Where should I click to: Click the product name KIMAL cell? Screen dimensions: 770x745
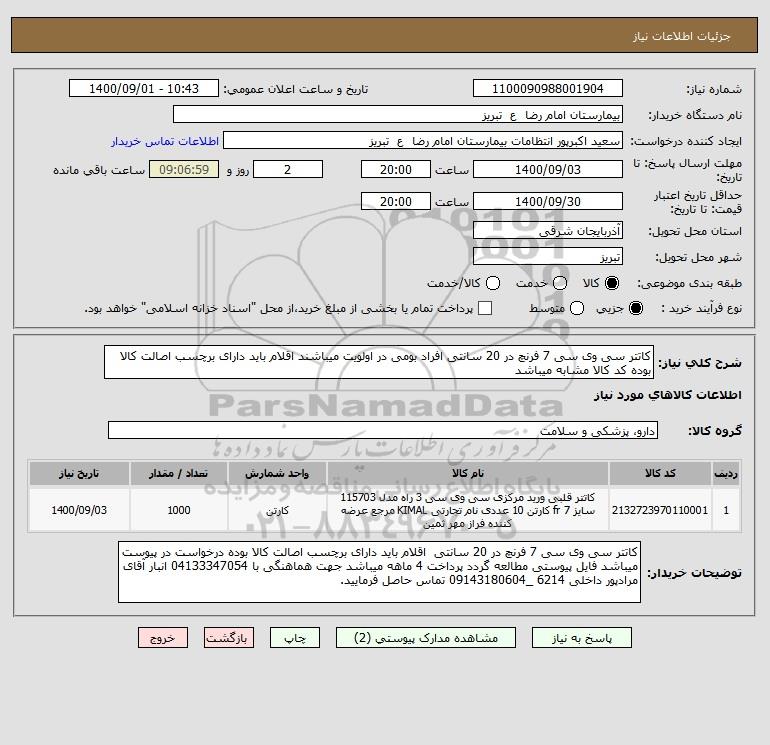[468, 510]
